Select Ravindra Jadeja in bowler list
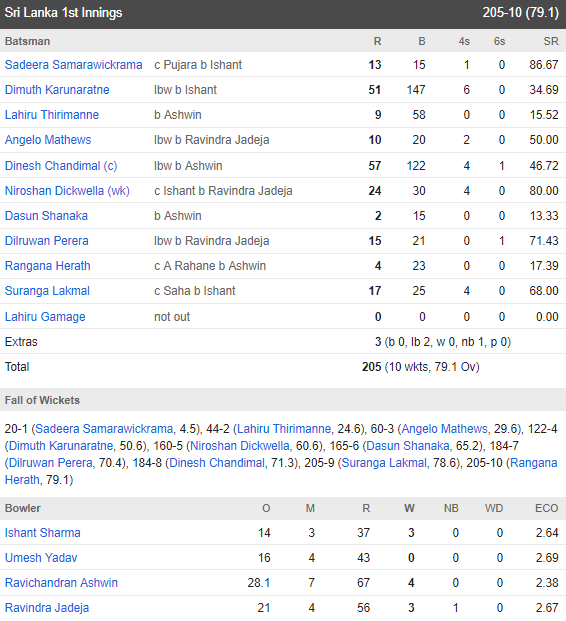 coord(47,608)
